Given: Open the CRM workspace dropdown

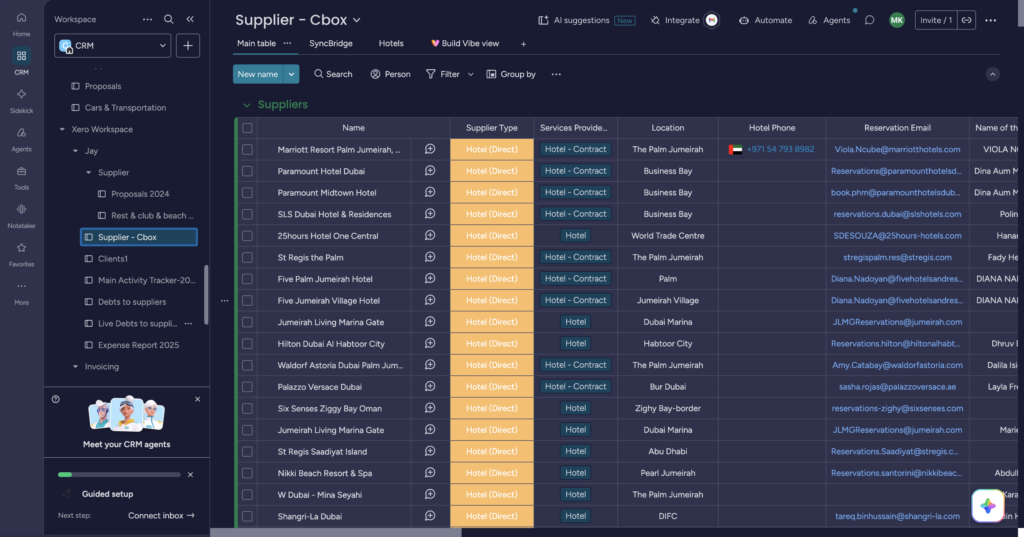Looking at the screenshot, I should pyautogui.click(x=112, y=46).
